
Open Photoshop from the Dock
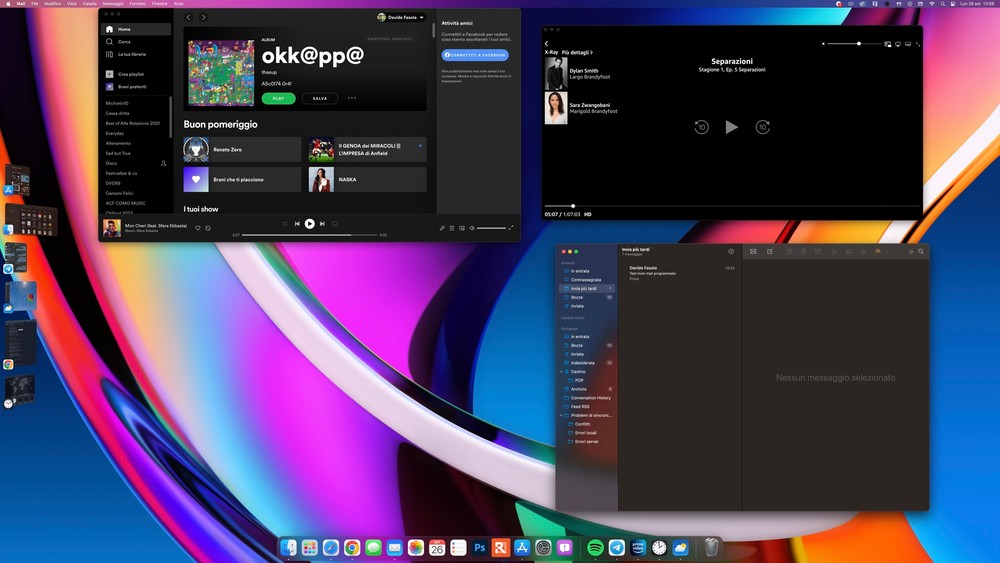point(480,548)
